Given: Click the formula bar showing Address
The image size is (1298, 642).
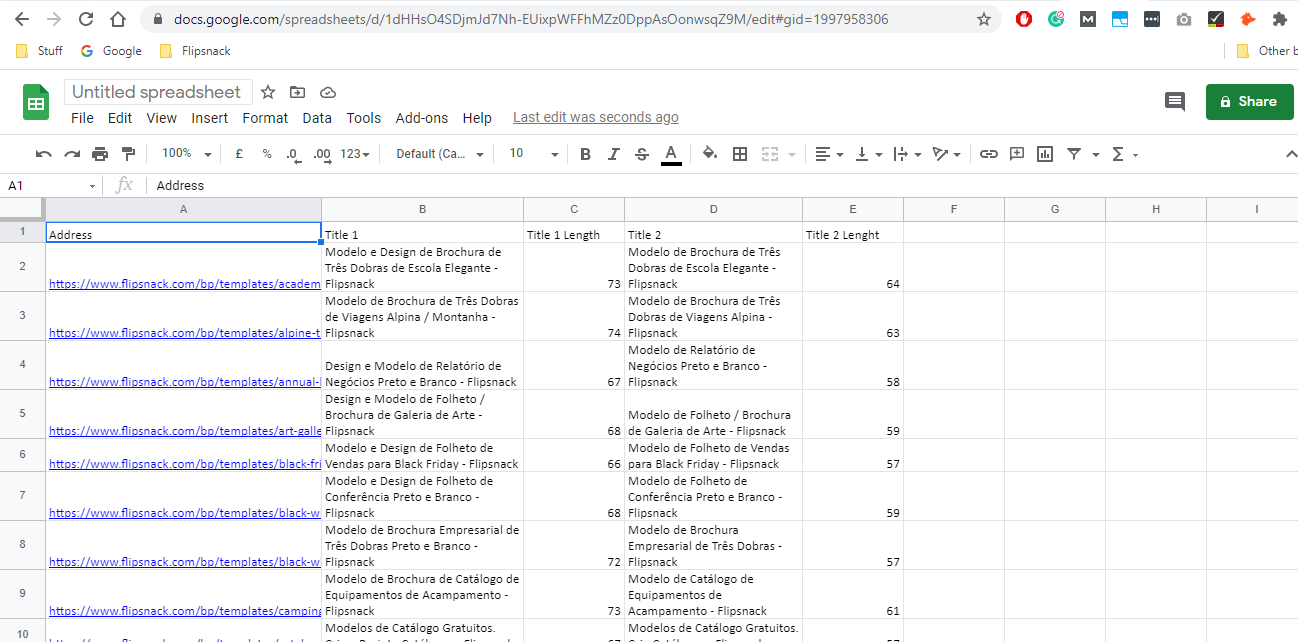Looking at the screenshot, I should [x=722, y=186].
